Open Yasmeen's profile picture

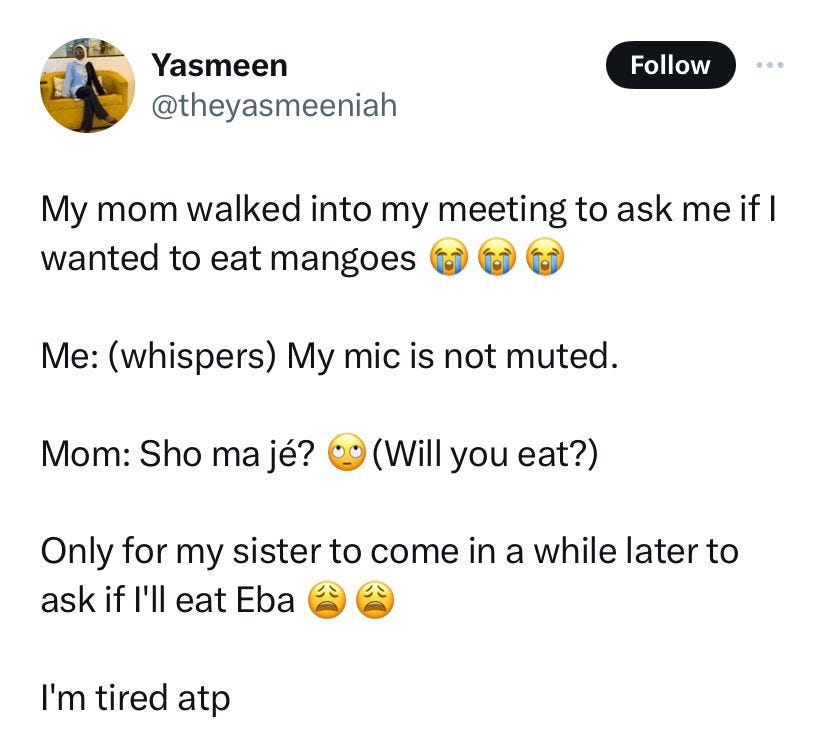click(x=87, y=85)
